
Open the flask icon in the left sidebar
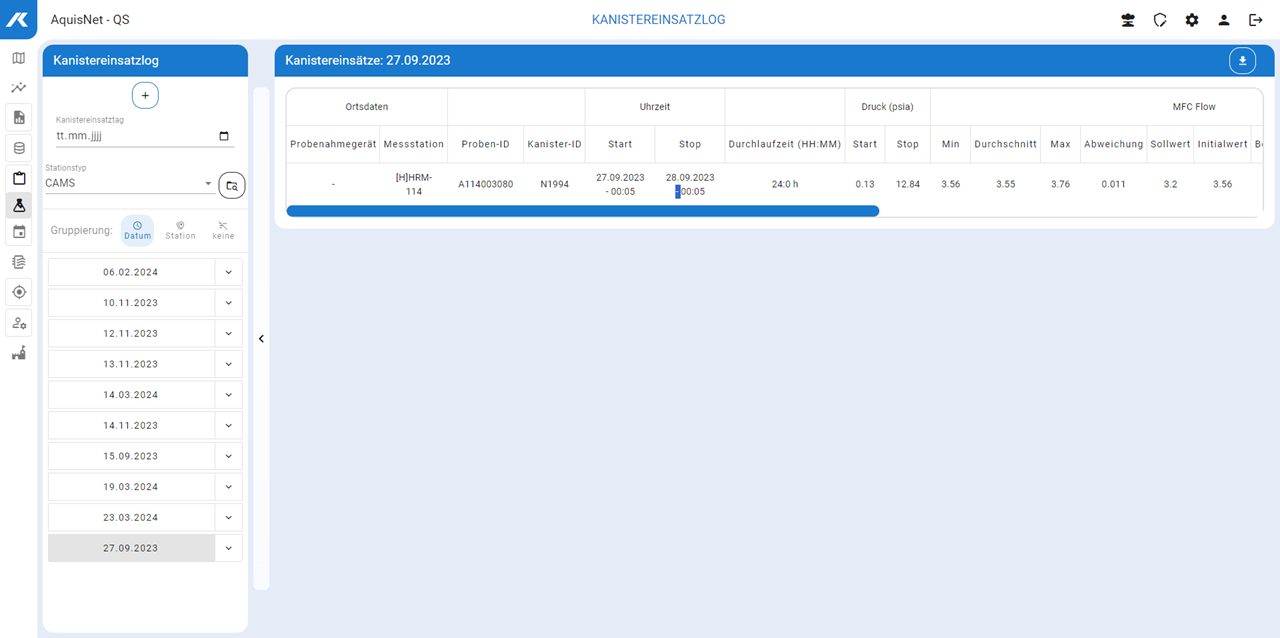(18, 205)
